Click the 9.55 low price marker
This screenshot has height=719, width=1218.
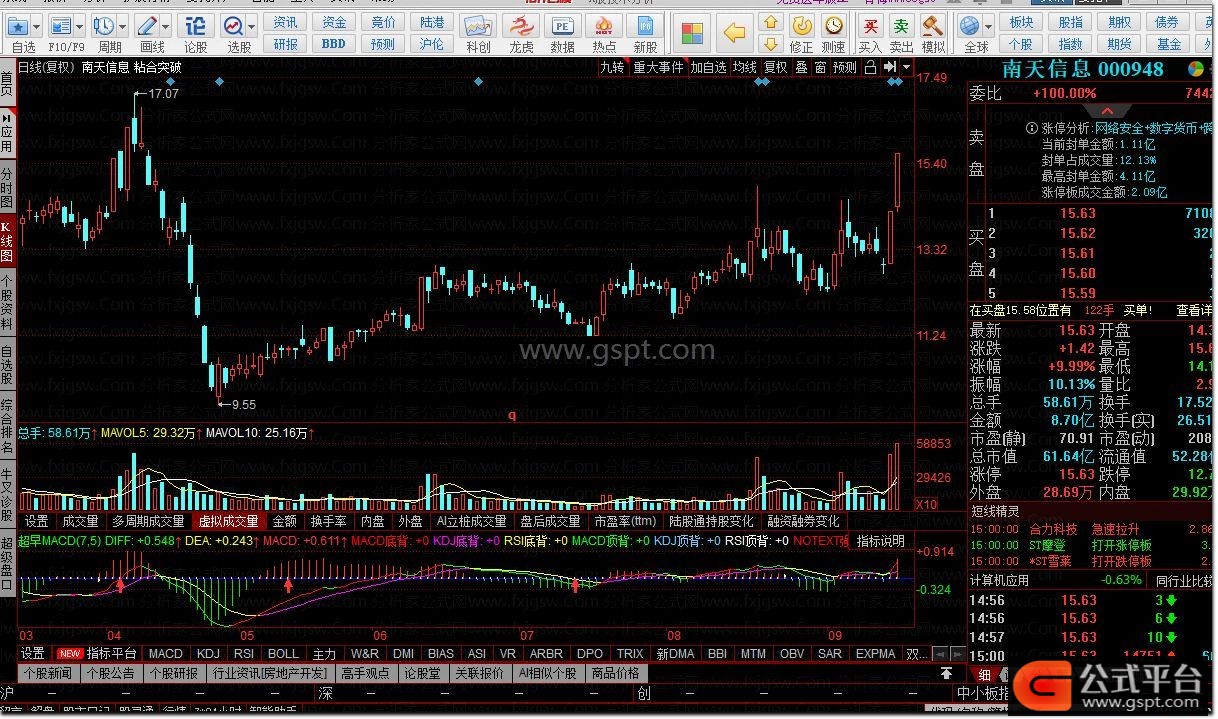(x=243, y=405)
